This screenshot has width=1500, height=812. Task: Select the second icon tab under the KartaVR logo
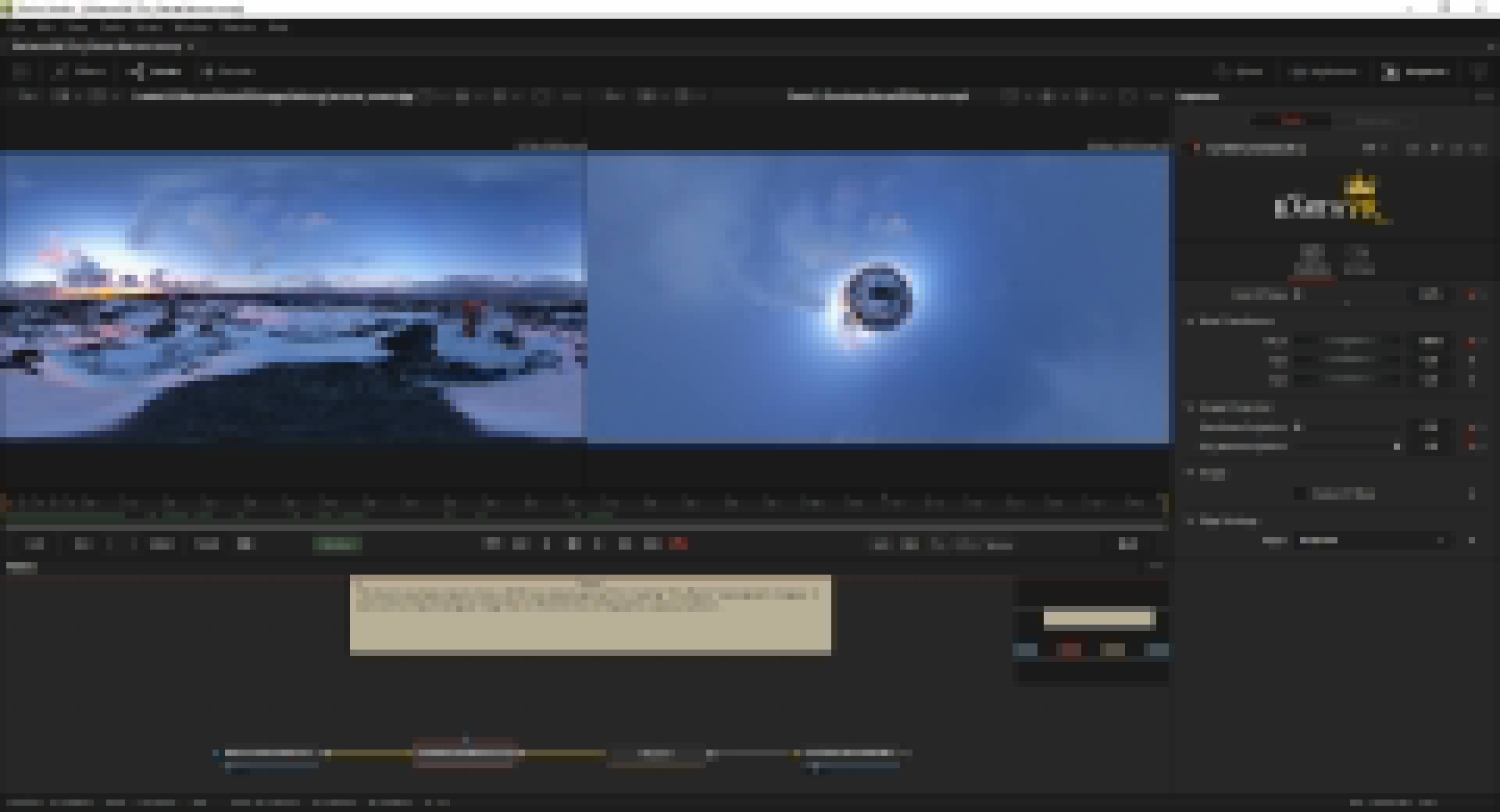(x=1359, y=262)
